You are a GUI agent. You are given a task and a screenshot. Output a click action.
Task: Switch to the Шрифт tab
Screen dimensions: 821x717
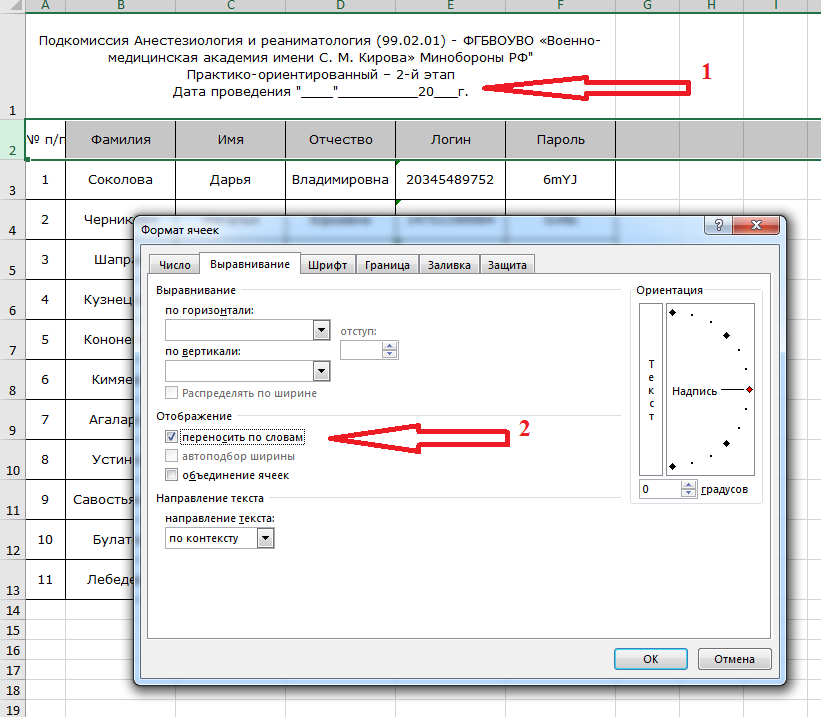tap(327, 265)
